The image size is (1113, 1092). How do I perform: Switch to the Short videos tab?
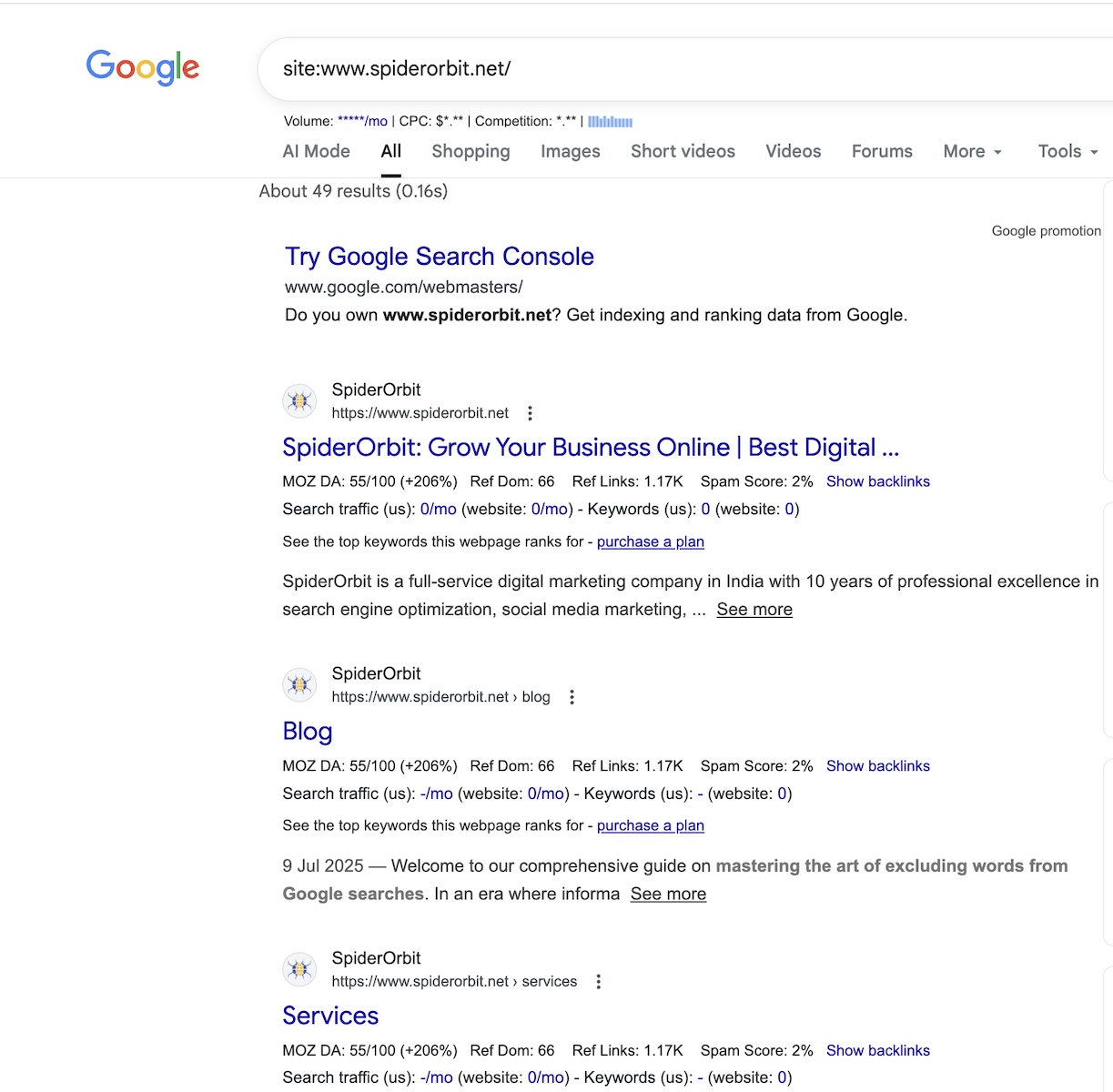(683, 151)
